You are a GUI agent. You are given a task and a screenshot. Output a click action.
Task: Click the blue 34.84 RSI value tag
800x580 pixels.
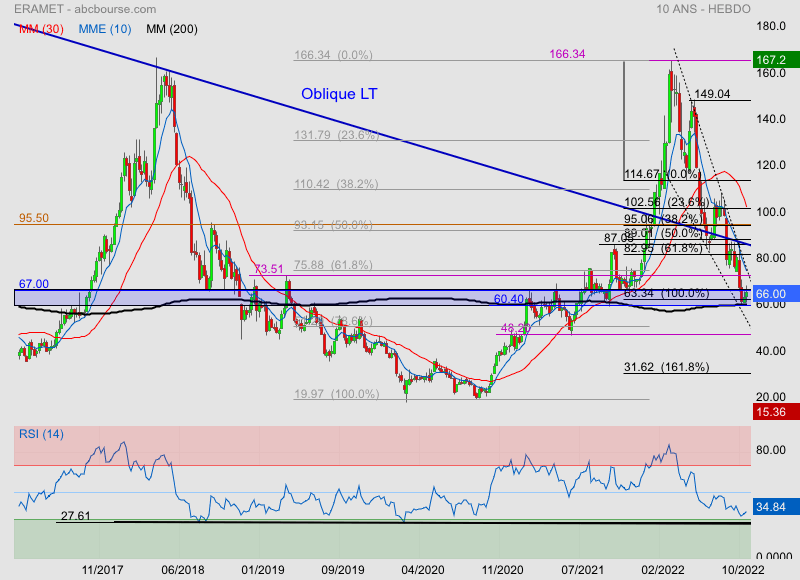point(776,507)
